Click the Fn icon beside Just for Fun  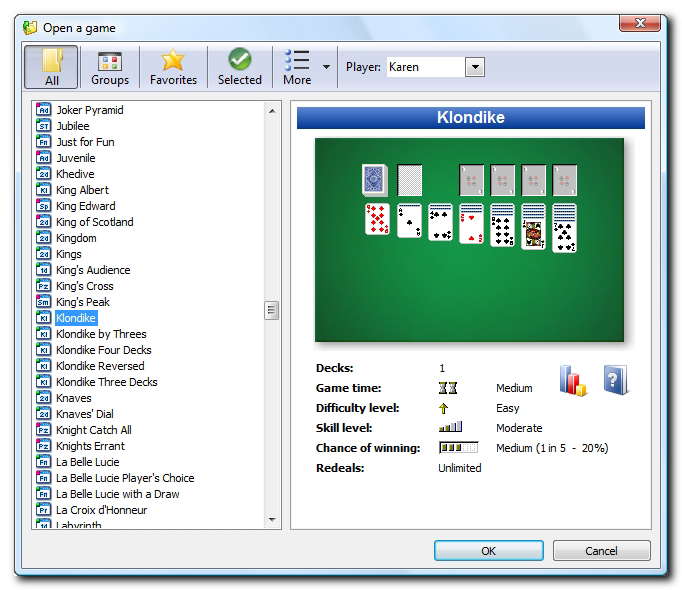(43, 142)
